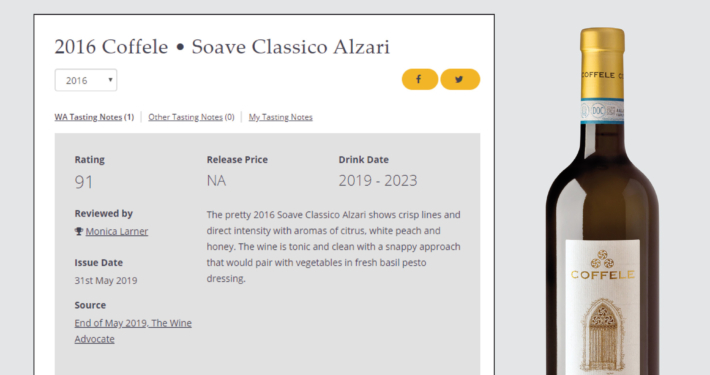Open reviewer Monica Larner's profile link
This screenshot has width=710, height=375.
[117, 231]
